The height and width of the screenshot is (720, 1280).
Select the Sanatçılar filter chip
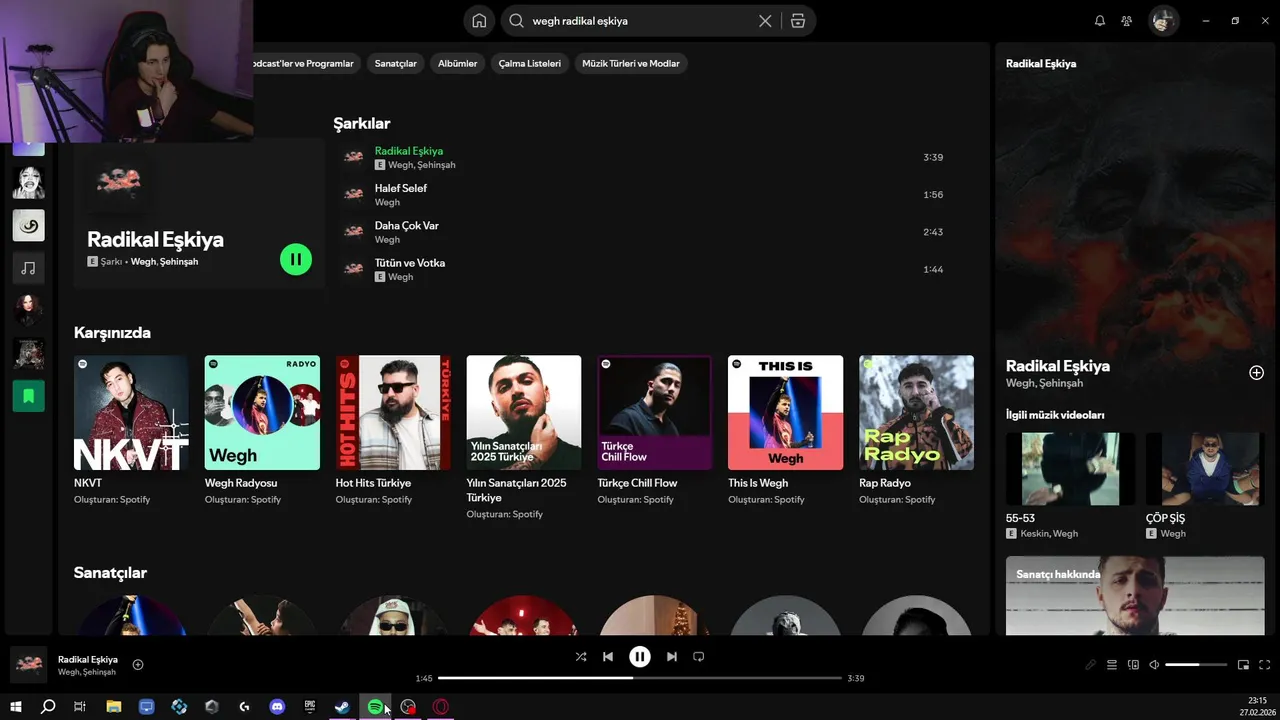(395, 63)
